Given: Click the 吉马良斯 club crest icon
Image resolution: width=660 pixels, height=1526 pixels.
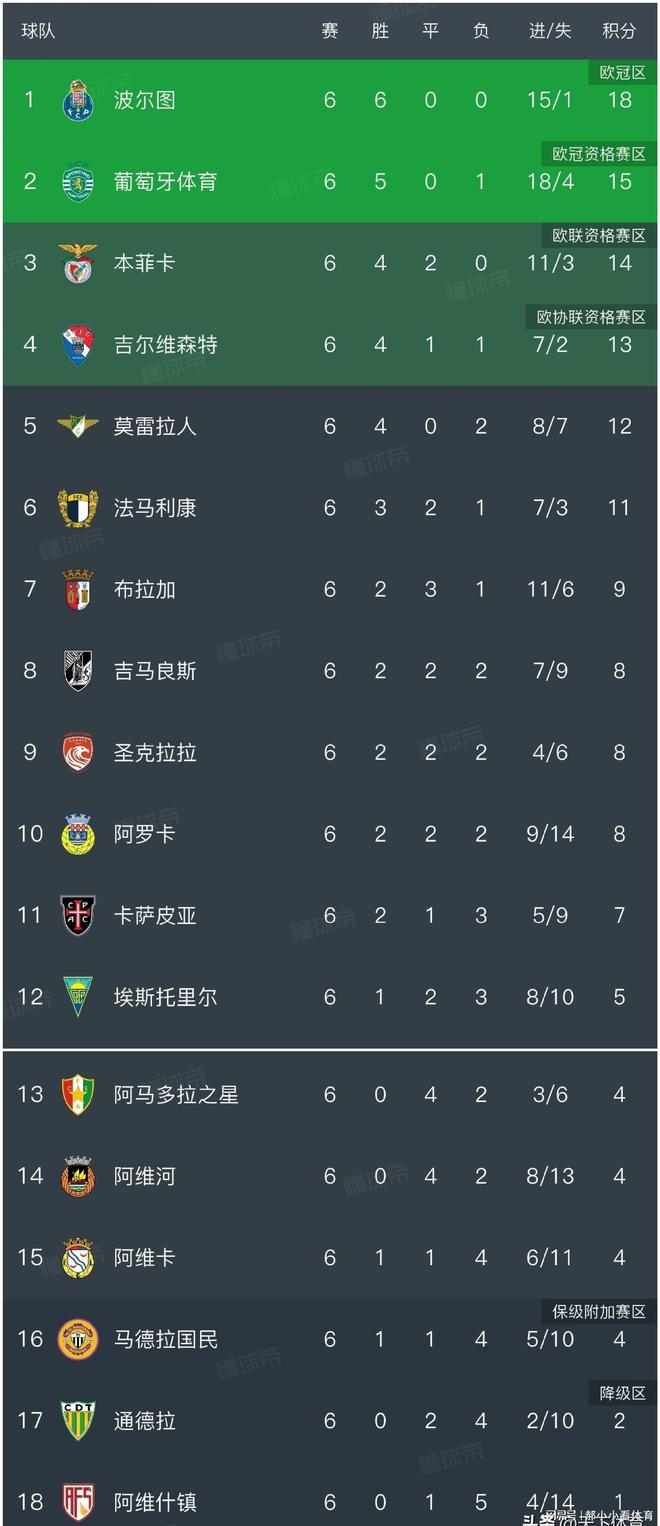Looking at the screenshot, I should click(78, 671).
